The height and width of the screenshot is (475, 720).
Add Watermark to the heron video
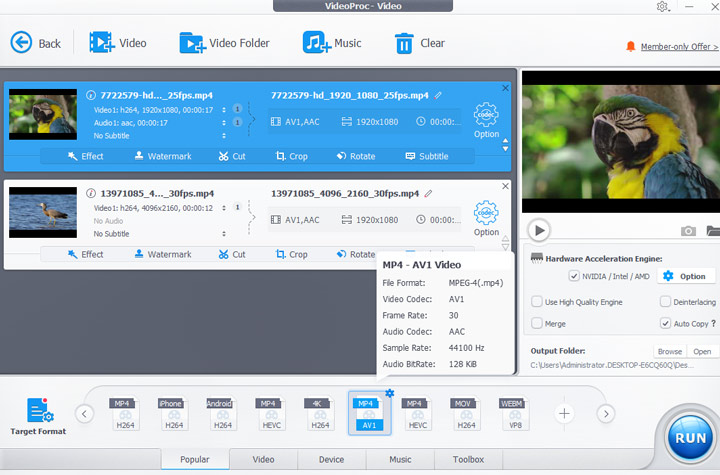click(163, 254)
